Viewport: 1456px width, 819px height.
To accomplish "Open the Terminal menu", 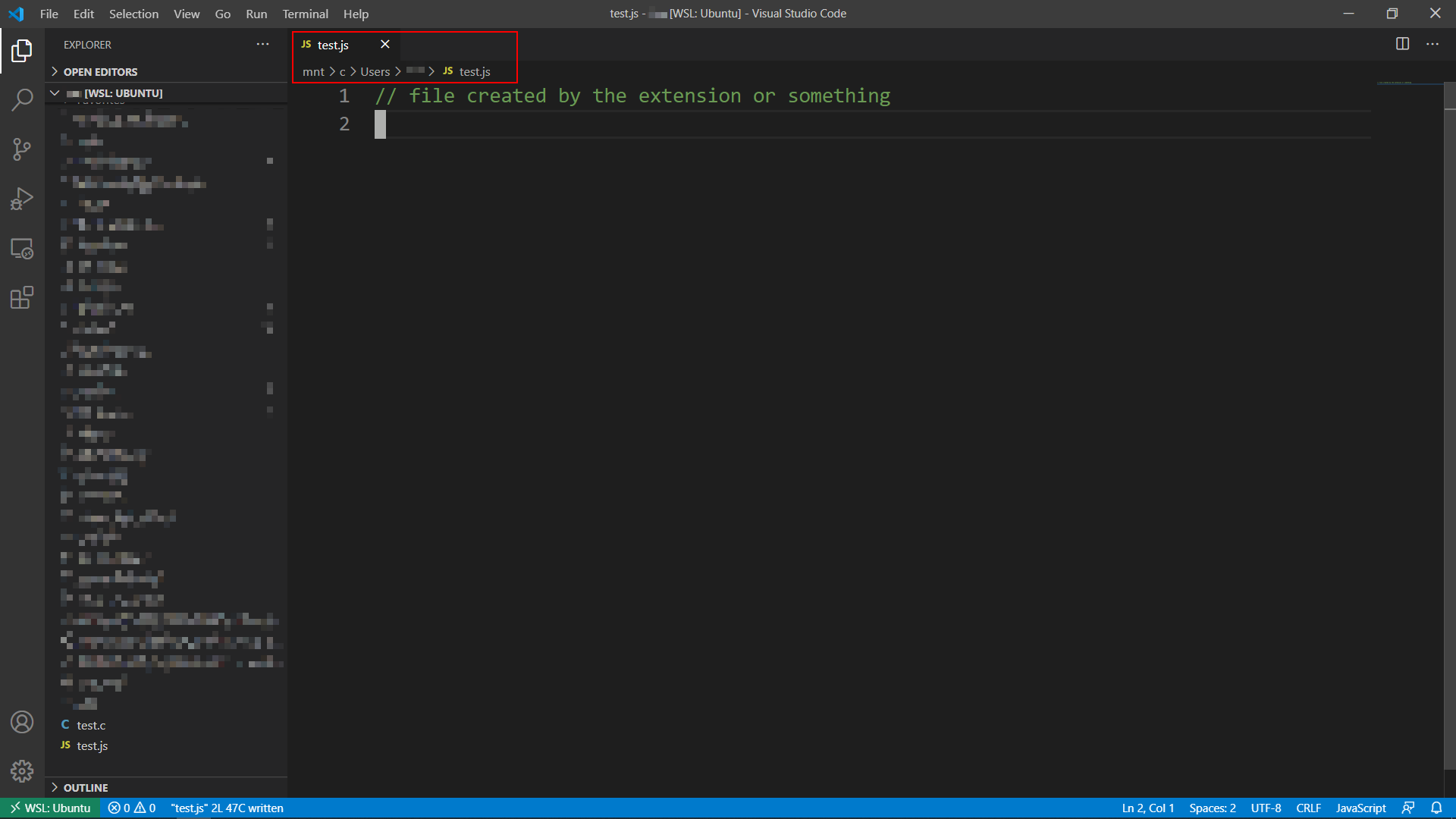I will click(x=305, y=14).
